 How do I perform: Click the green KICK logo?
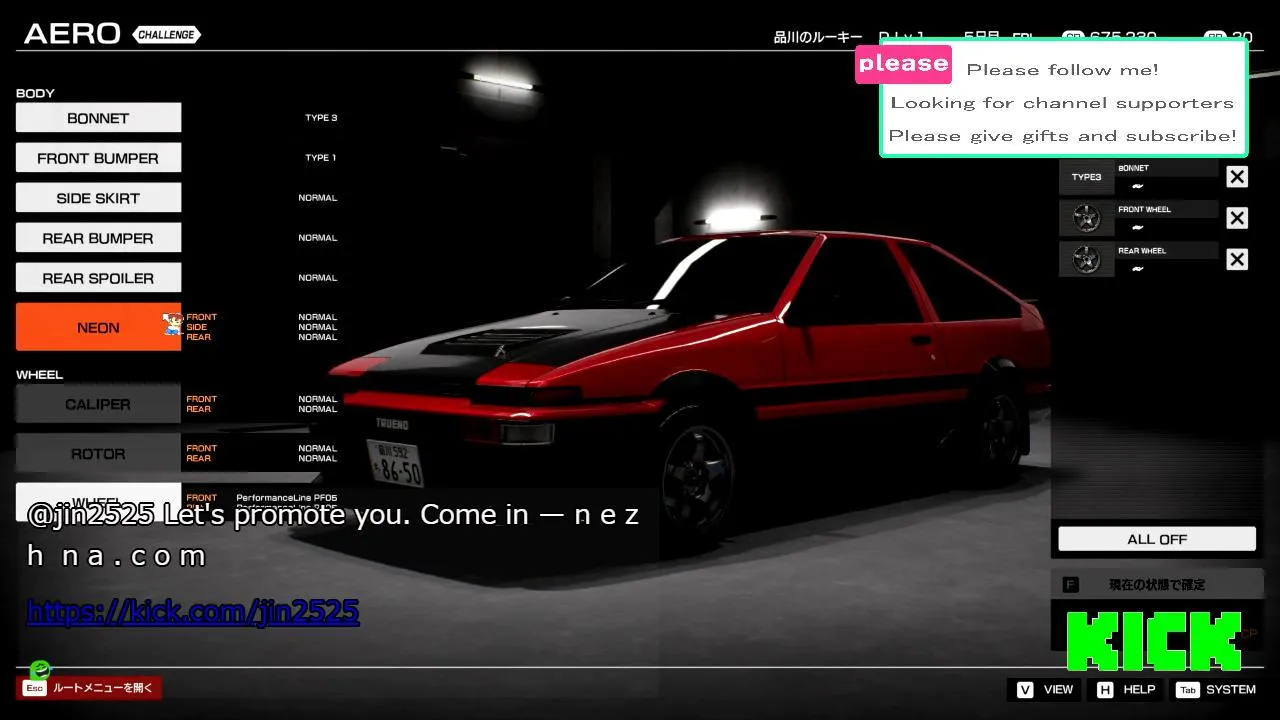[x=1153, y=641]
